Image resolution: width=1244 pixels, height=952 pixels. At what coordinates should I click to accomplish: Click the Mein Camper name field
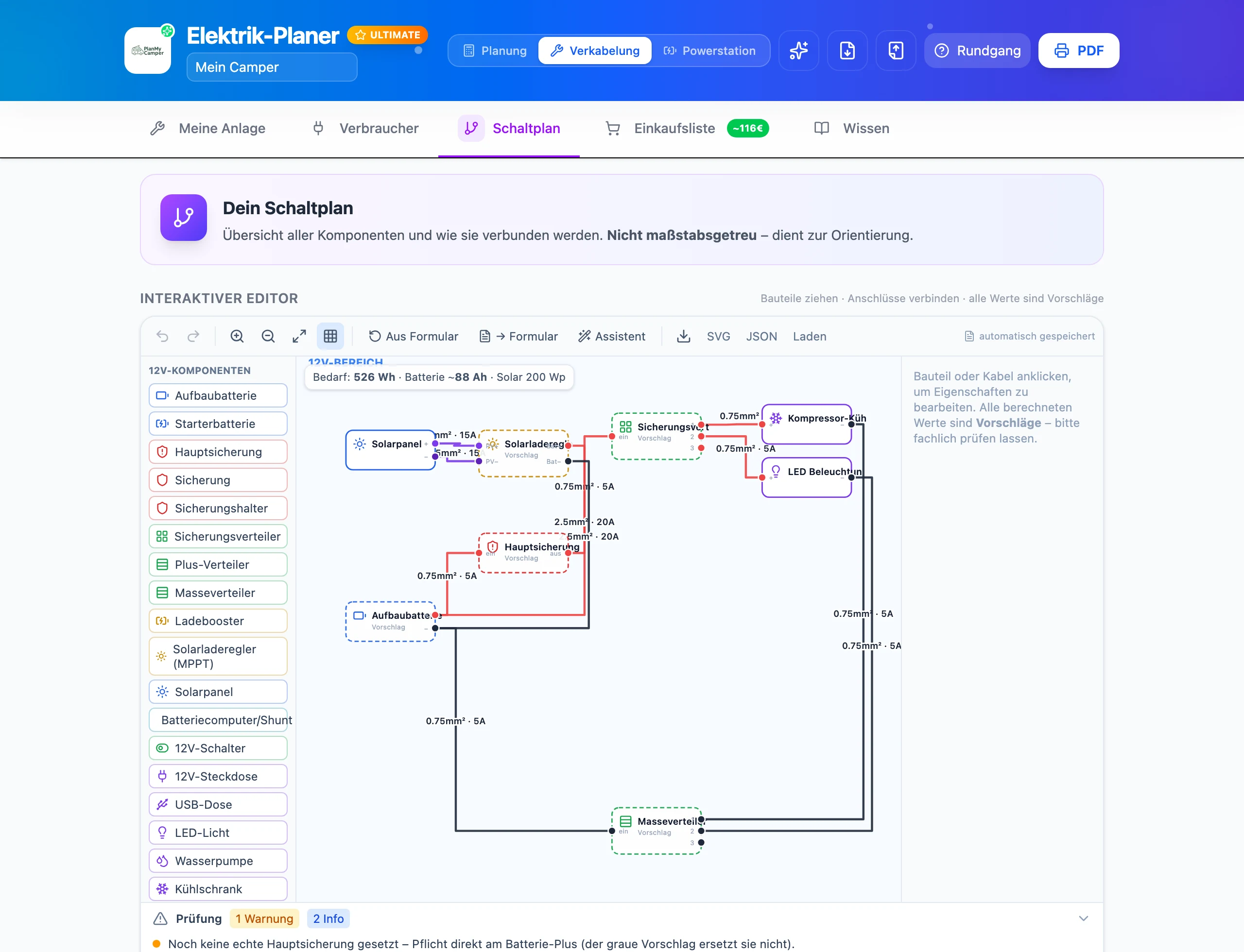[x=272, y=67]
